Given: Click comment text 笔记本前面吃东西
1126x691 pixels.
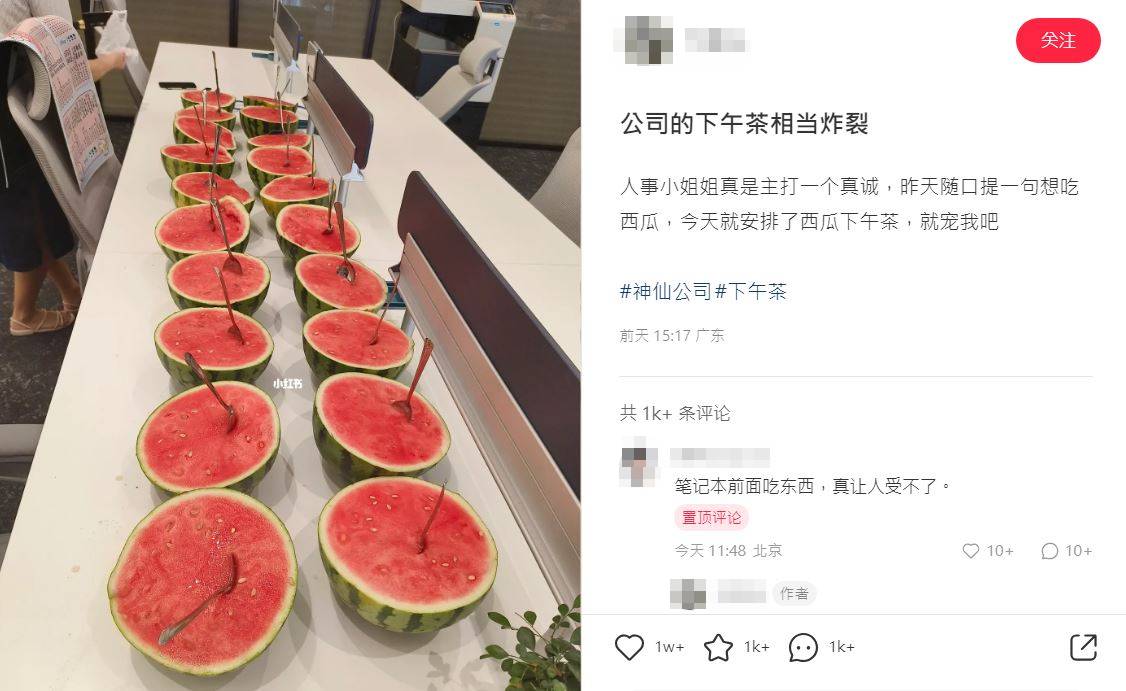Looking at the screenshot, I should (744, 486).
